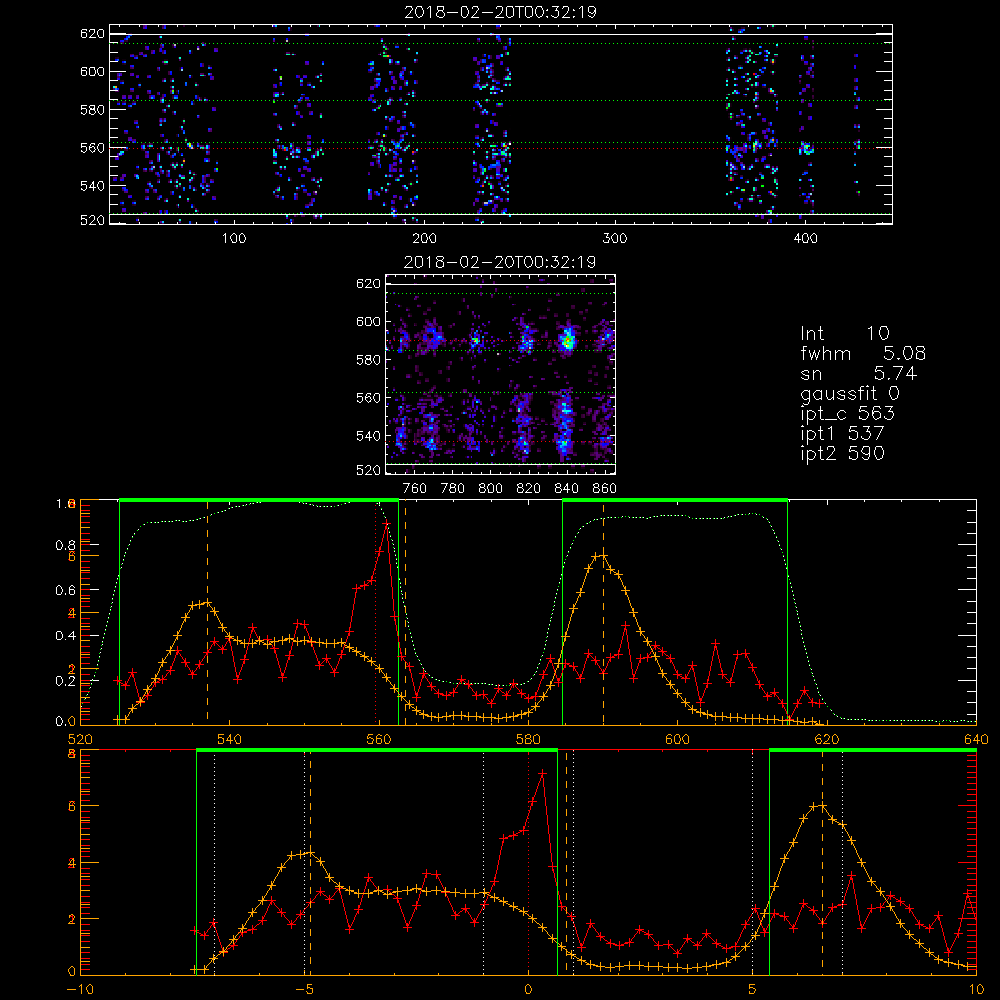Click tick label '820' under the middle image
The image size is (1000, 1000).
point(529,489)
